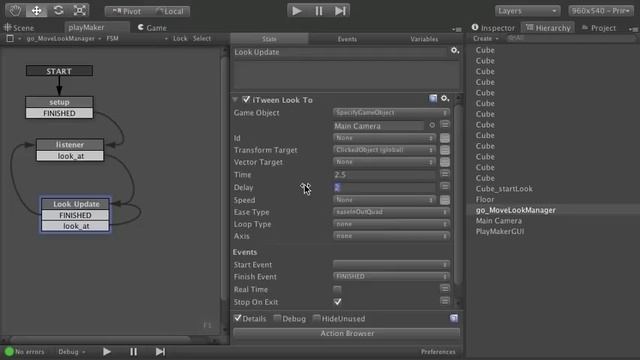
Task: Open Game Object SpecifyGameObject dropdown
Action: [391, 113]
